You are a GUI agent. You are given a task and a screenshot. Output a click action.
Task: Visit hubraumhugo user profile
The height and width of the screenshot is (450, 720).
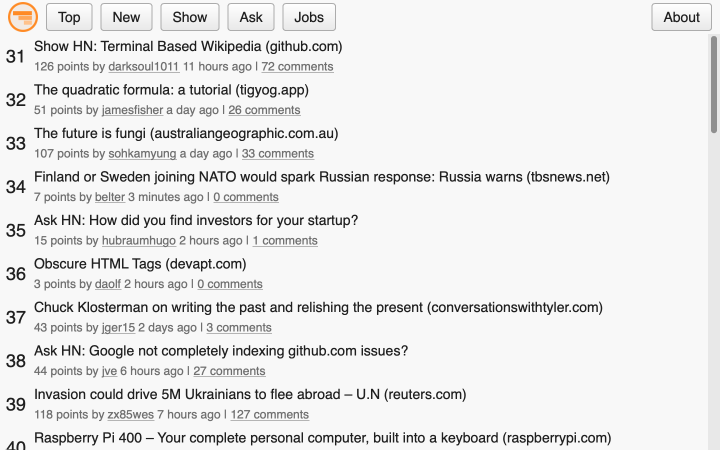[139, 241]
